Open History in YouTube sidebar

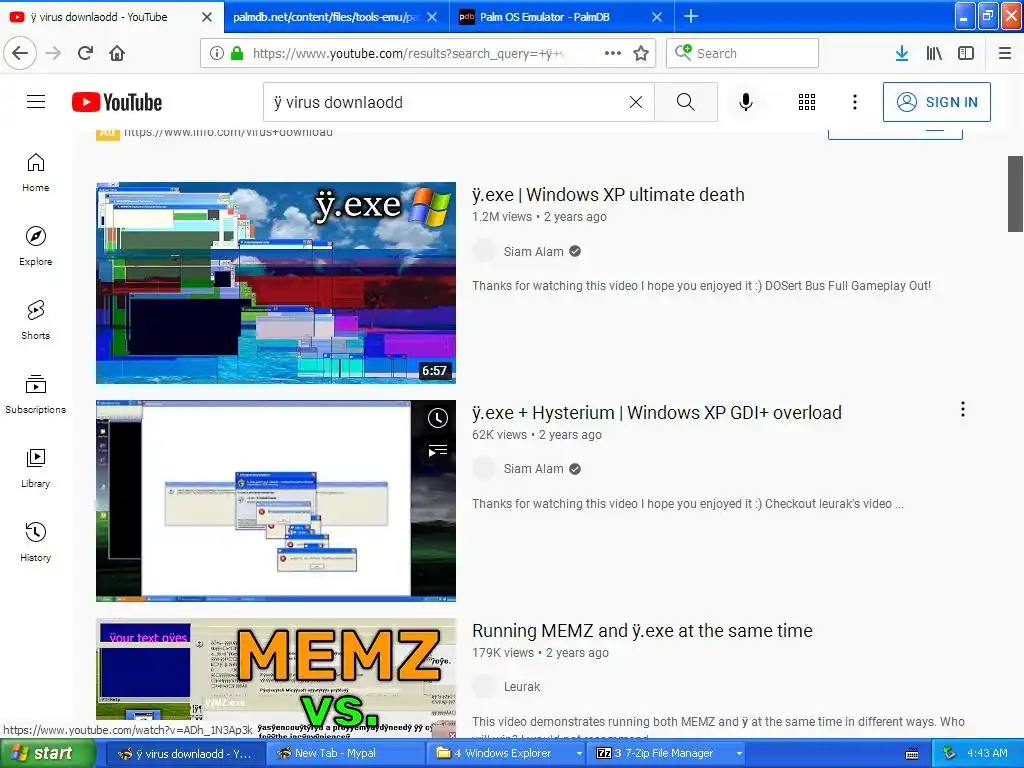[x=35, y=542]
